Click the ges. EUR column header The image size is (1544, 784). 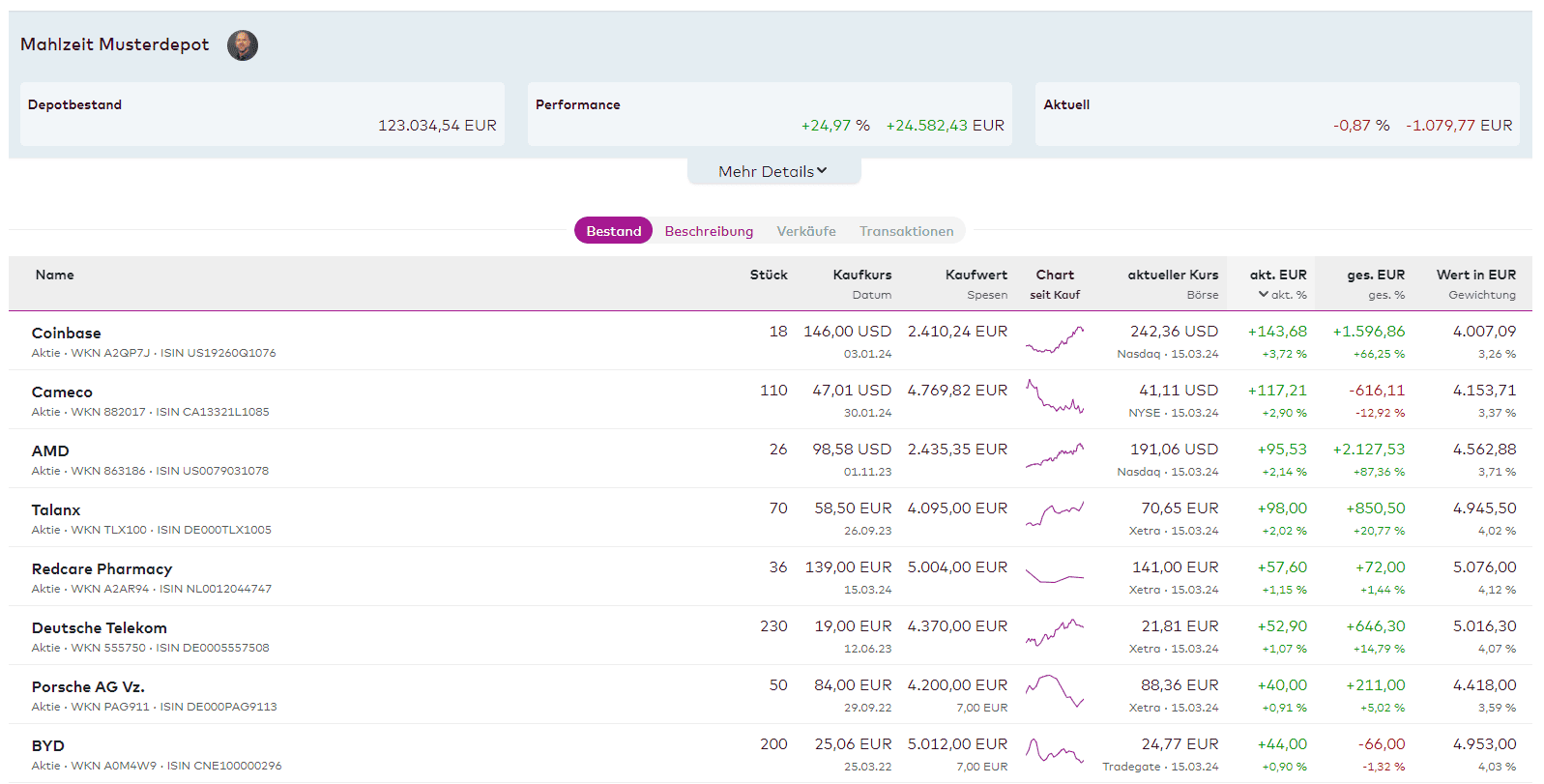(1375, 276)
